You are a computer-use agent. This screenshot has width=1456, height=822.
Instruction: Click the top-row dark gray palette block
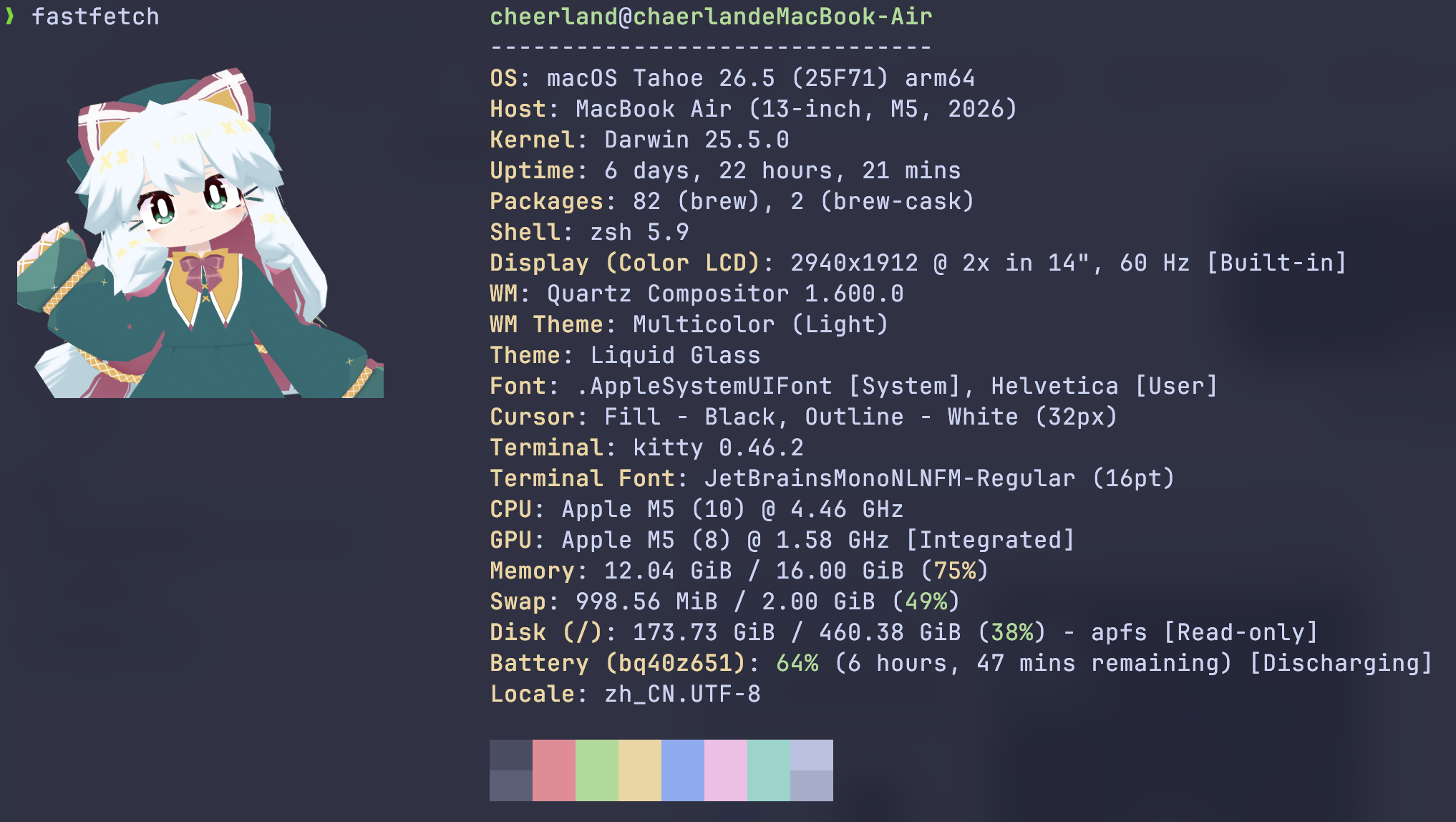point(511,755)
